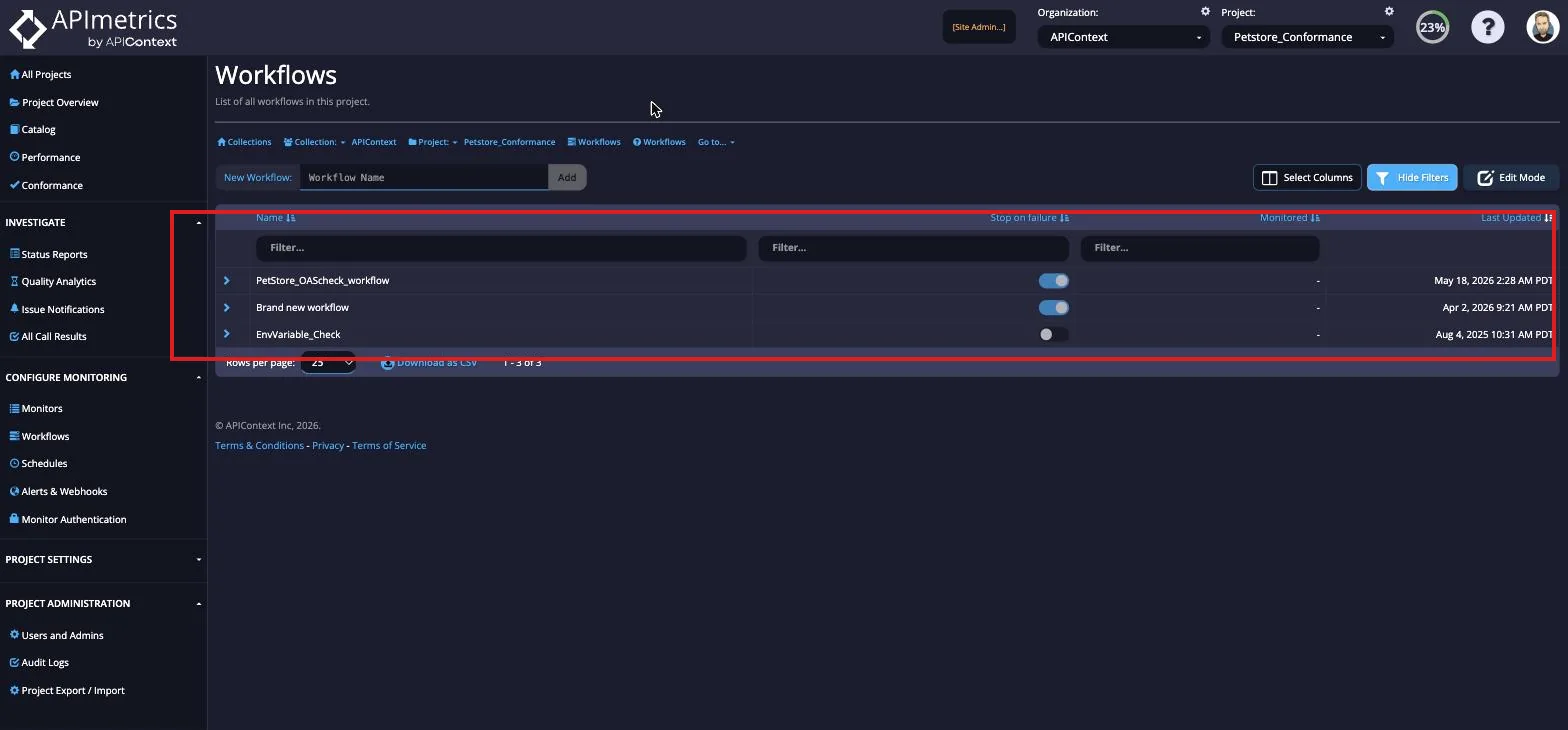Click Select Columns button
This screenshot has height=730, width=1568.
pos(1307,177)
